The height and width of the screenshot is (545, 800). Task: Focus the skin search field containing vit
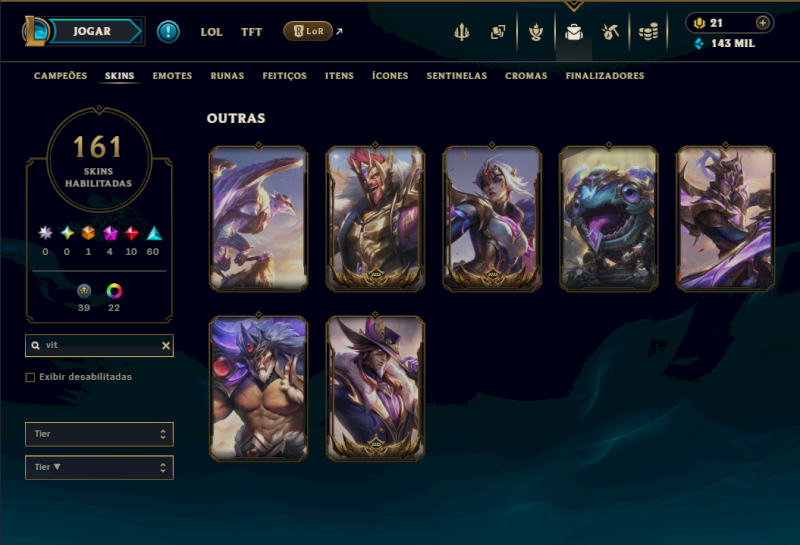coord(99,345)
